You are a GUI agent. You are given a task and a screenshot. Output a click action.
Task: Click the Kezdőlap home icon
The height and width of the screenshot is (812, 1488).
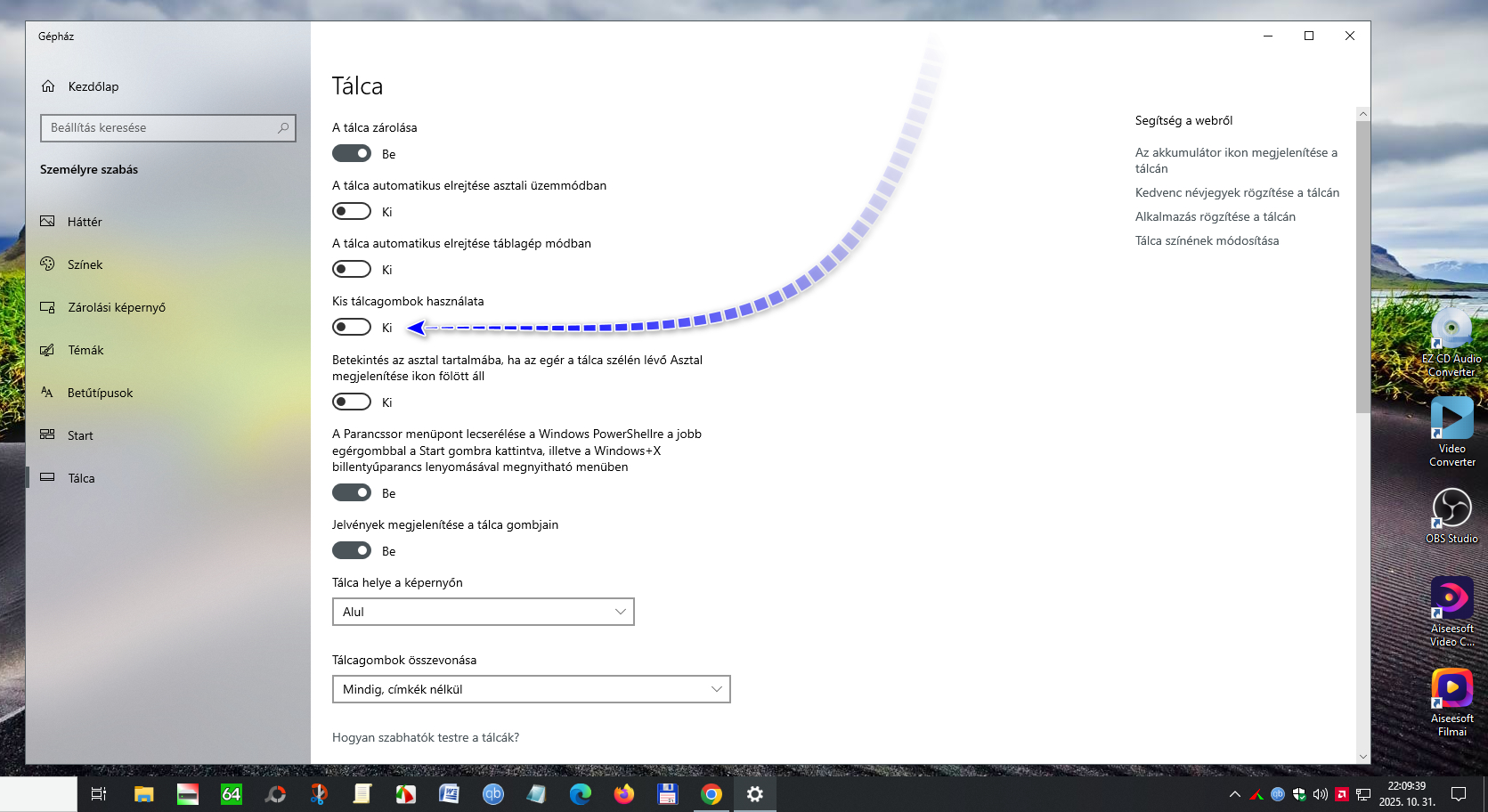(x=48, y=86)
